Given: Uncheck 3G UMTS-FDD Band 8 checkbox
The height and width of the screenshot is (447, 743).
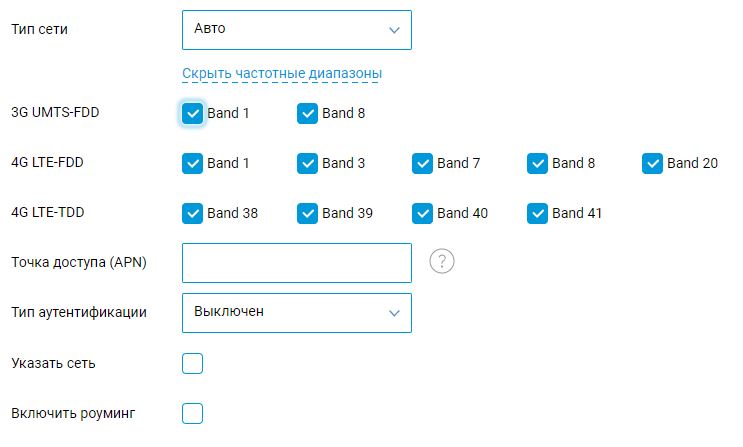Looking at the screenshot, I should pos(308,114).
